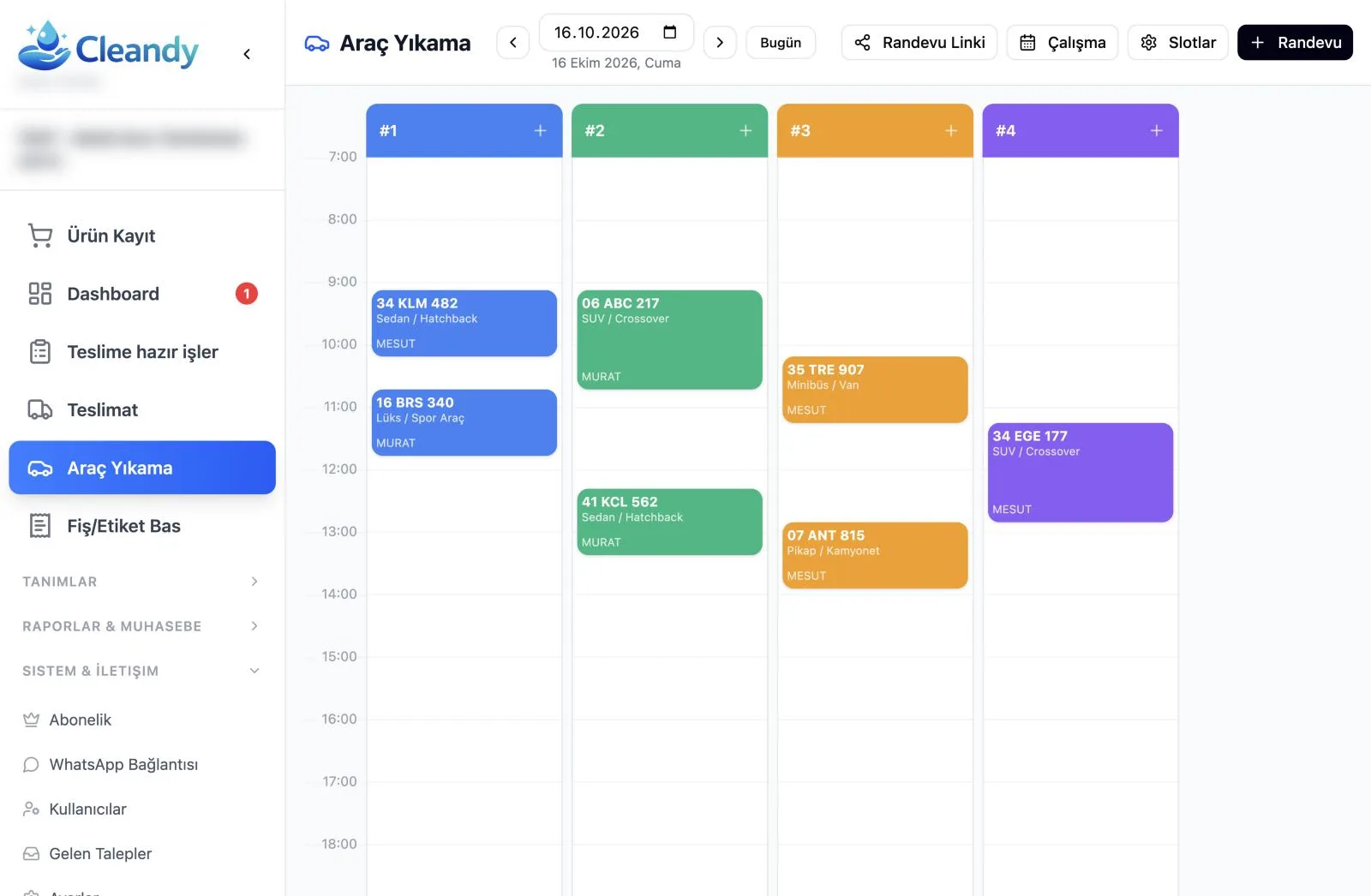Click the plus icon in slot #4 header
The height and width of the screenshot is (896, 1371).
pos(1157,130)
